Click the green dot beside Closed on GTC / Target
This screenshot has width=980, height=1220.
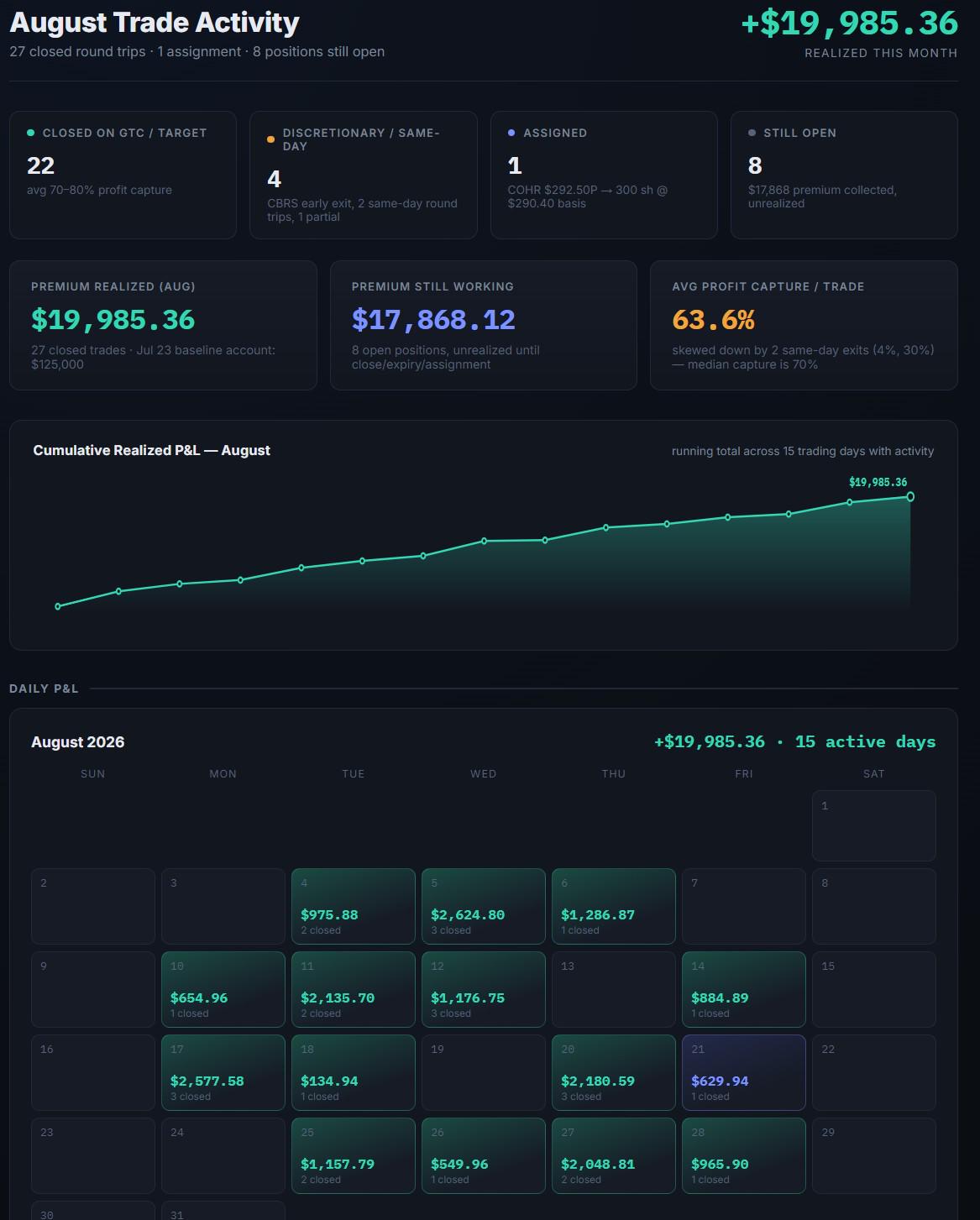click(x=31, y=133)
